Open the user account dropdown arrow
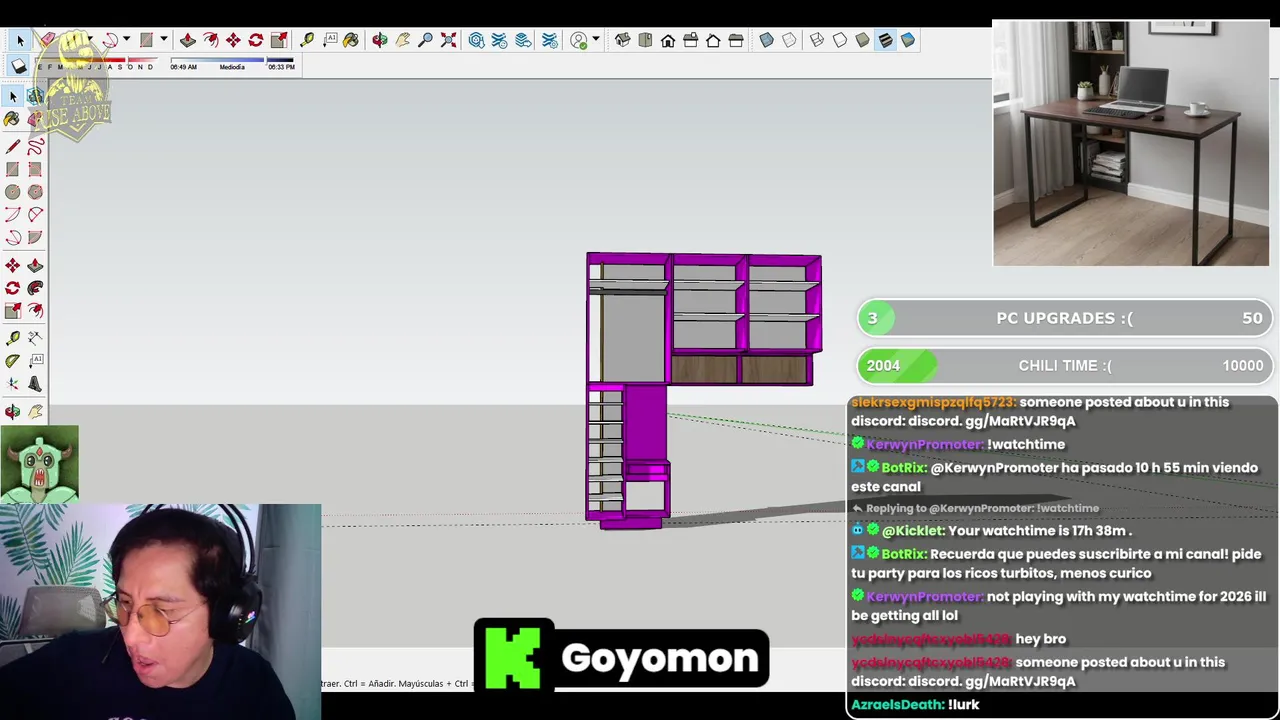 (596, 40)
